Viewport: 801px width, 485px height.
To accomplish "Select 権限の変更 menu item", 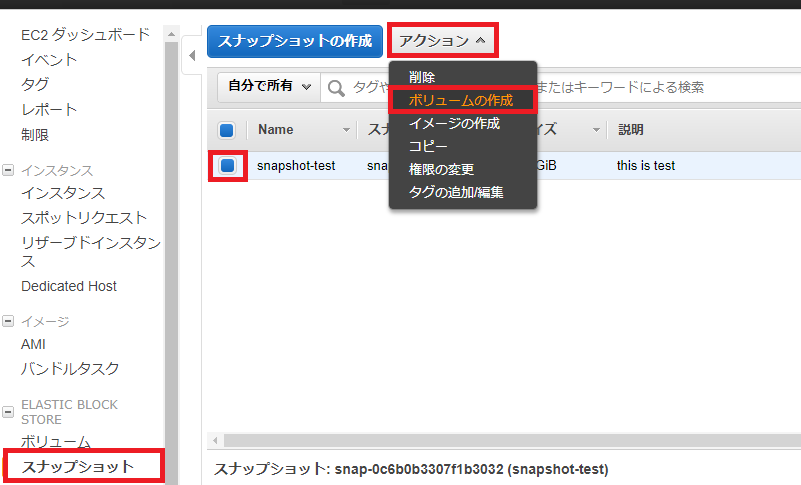I will (441, 169).
